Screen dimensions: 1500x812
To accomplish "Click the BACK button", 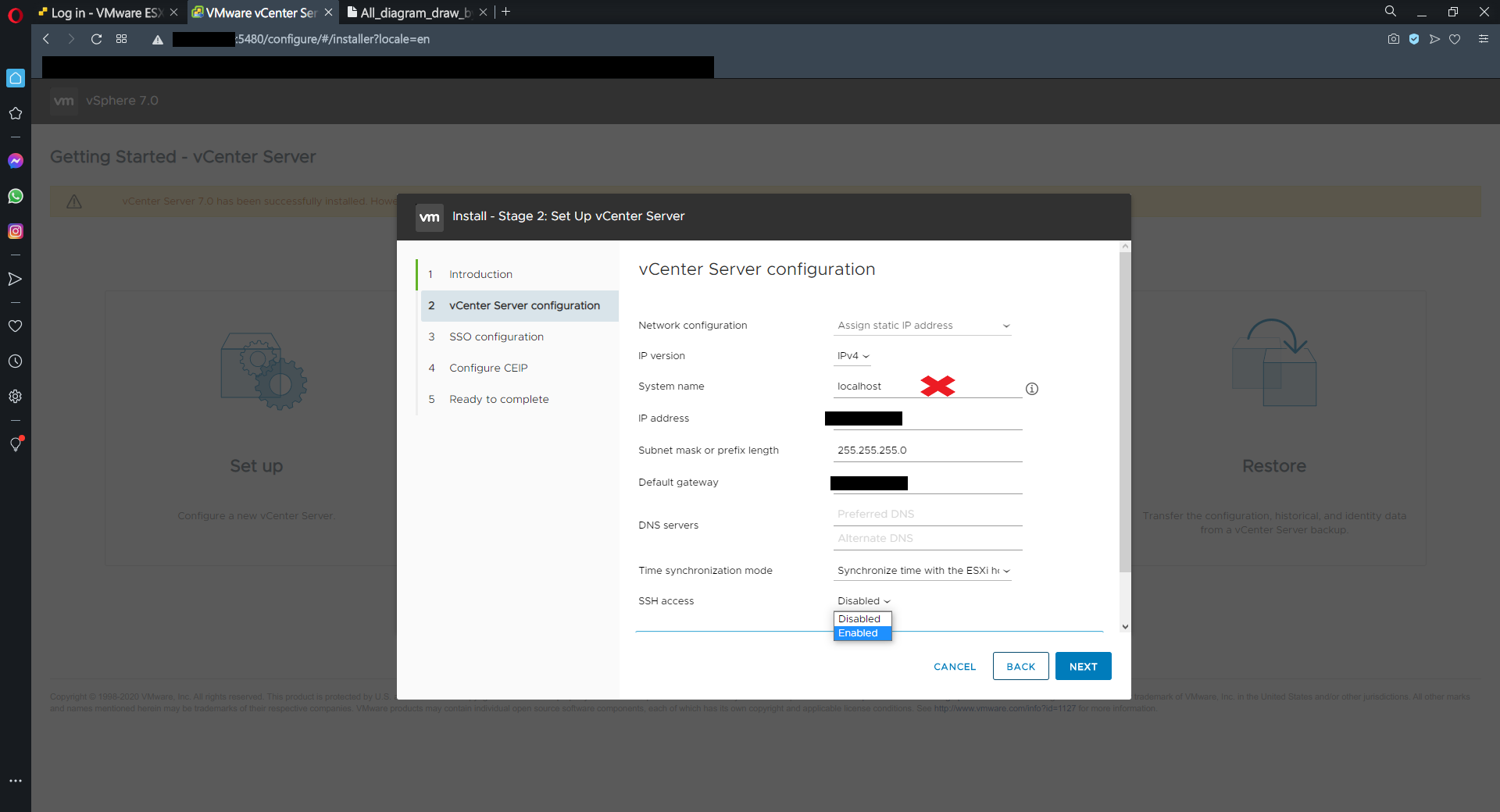I will (1021, 667).
